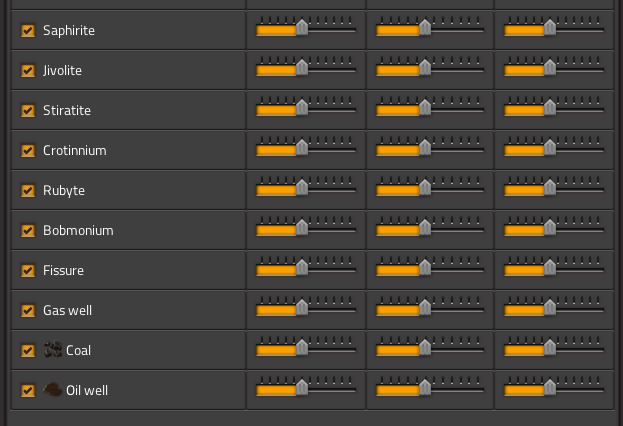
Task: Disable the Stiratite checkbox
Action: coord(28,110)
